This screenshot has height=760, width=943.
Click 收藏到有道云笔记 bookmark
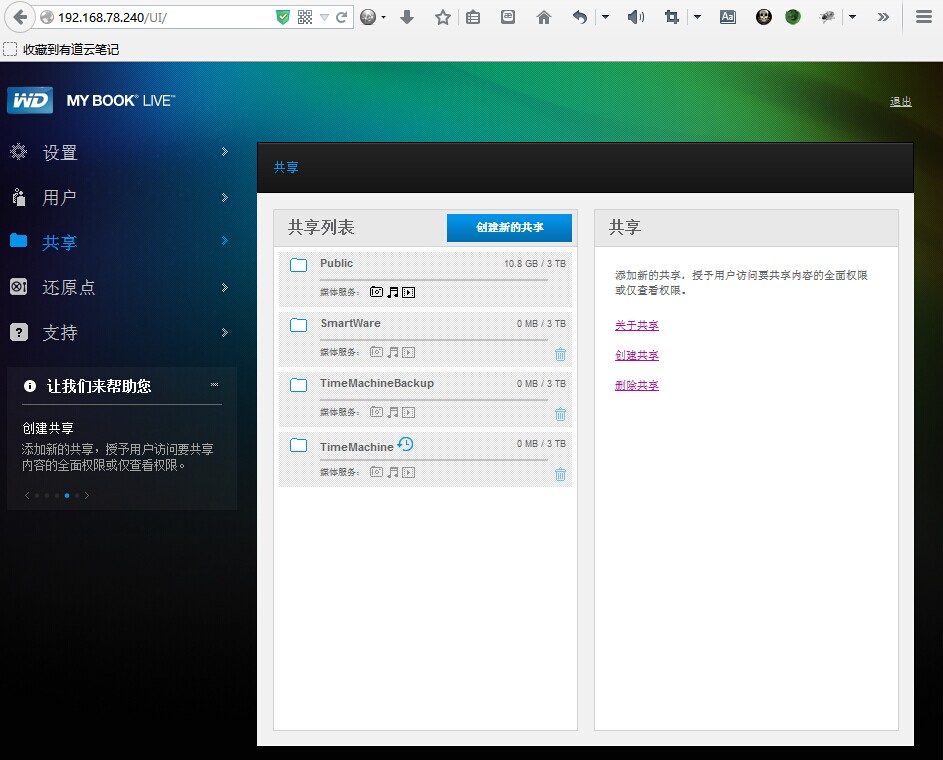(61, 49)
